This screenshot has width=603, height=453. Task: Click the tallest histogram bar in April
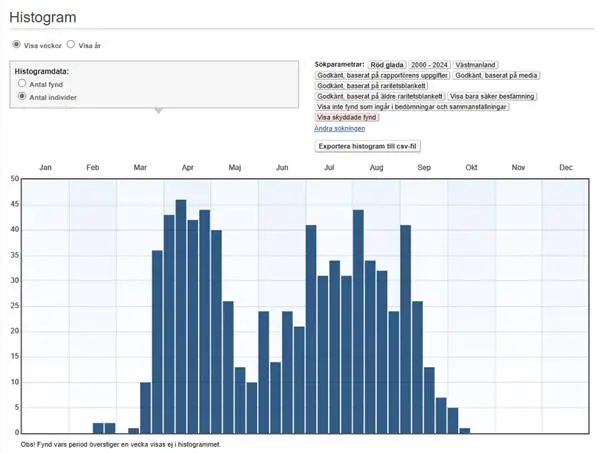(181, 315)
